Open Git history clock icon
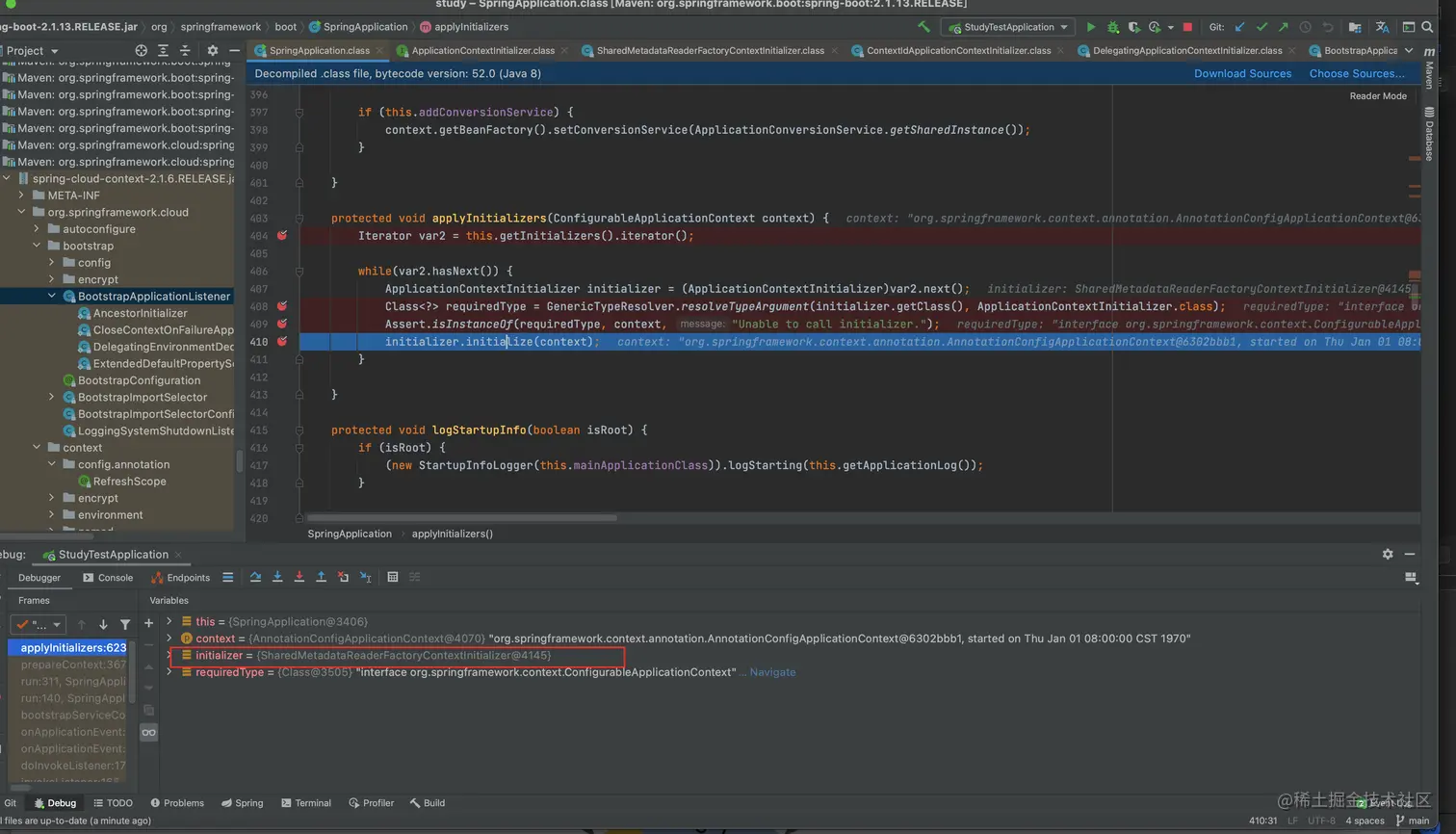Image resolution: width=1456 pixels, height=834 pixels. (1305, 27)
